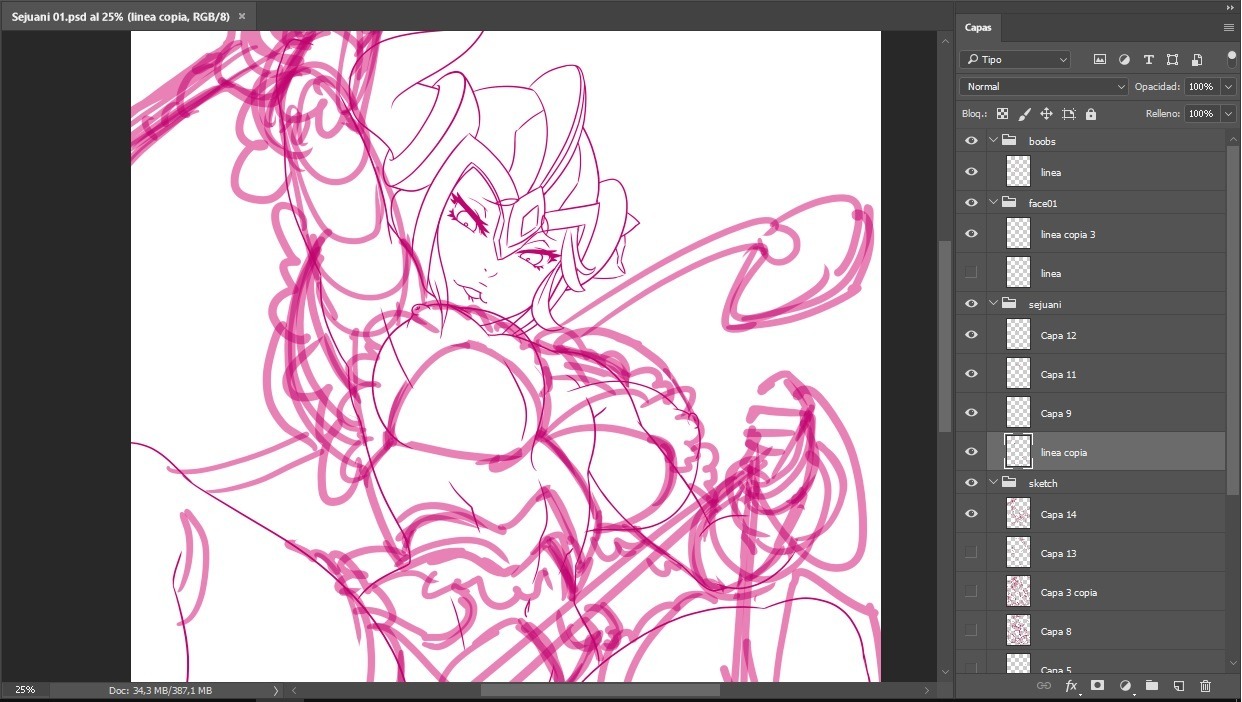Filter layers by type (T) icon
Screen dimensions: 1242x702
[1148, 60]
